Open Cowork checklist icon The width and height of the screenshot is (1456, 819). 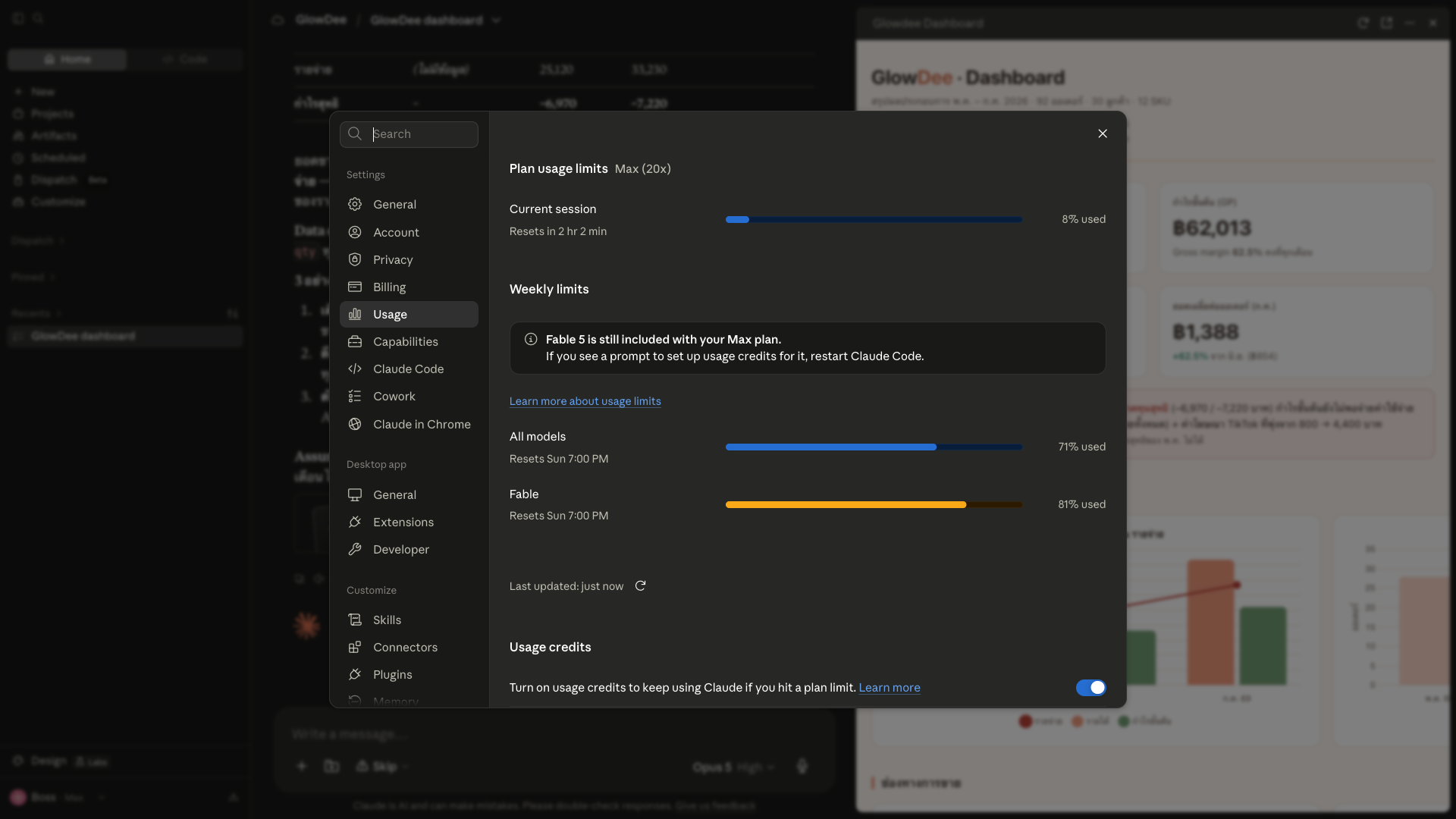click(x=354, y=396)
